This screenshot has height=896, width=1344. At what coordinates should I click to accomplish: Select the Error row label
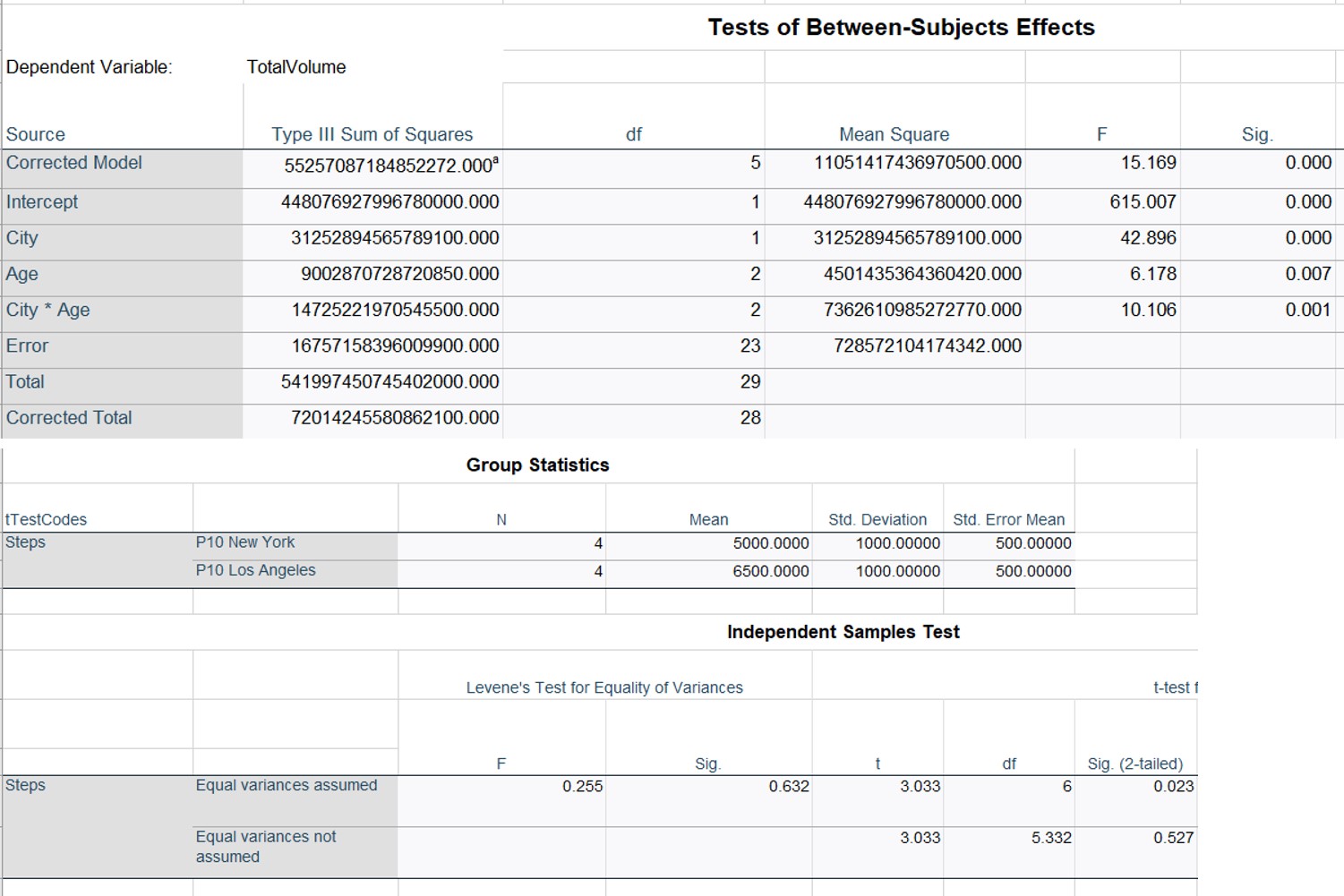point(27,346)
